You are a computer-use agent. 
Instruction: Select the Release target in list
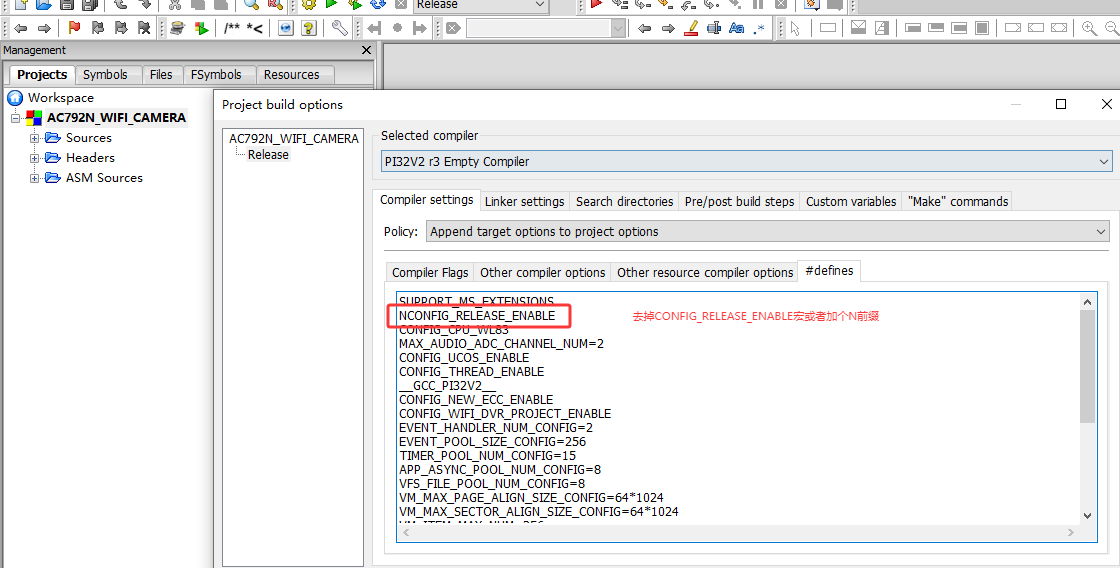(268, 154)
